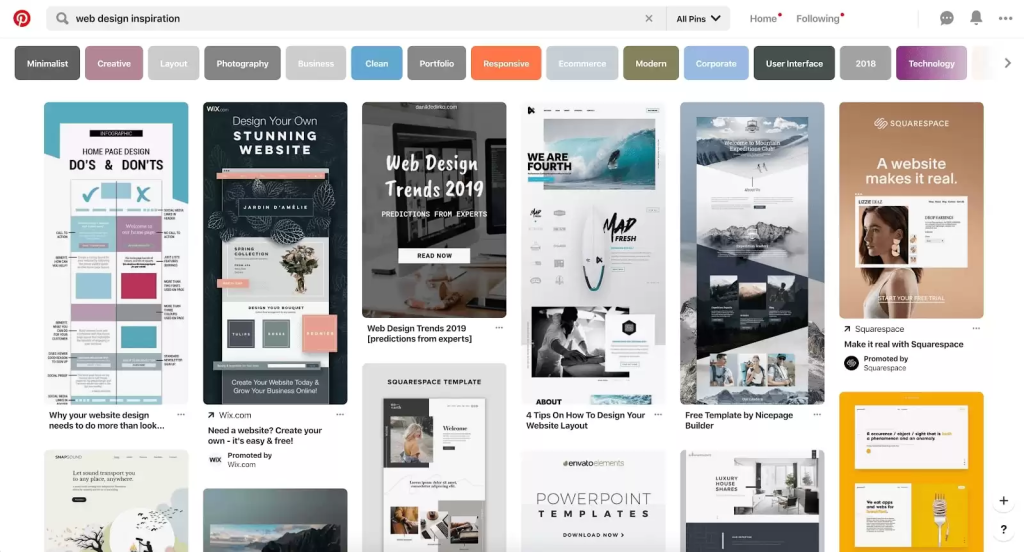Image resolution: width=1024 pixels, height=552 pixels.
Task: Click READ NOW on Web Design Trends pin
Action: click(434, 255)
